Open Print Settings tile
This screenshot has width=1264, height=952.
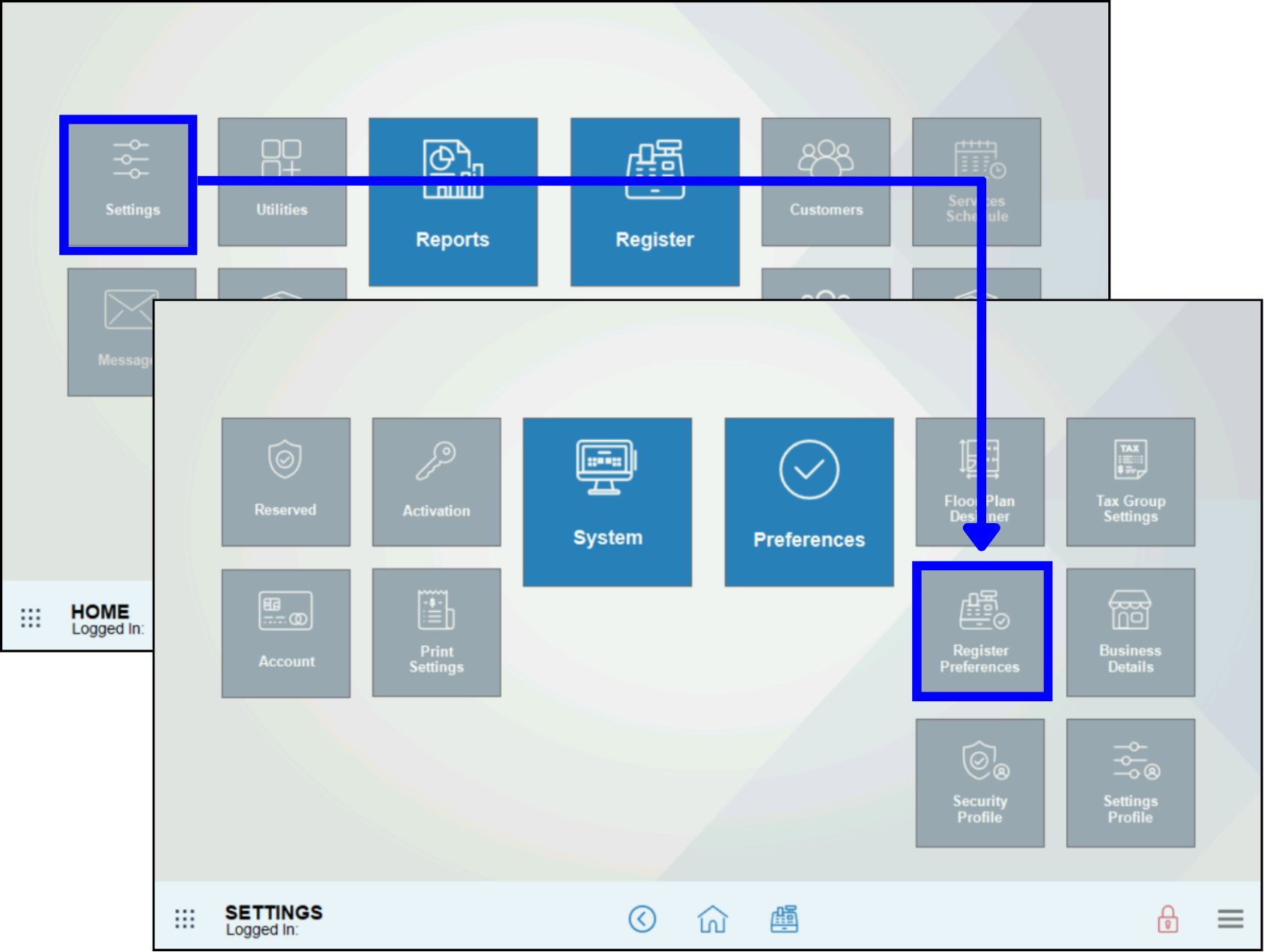tap(437, 632)
